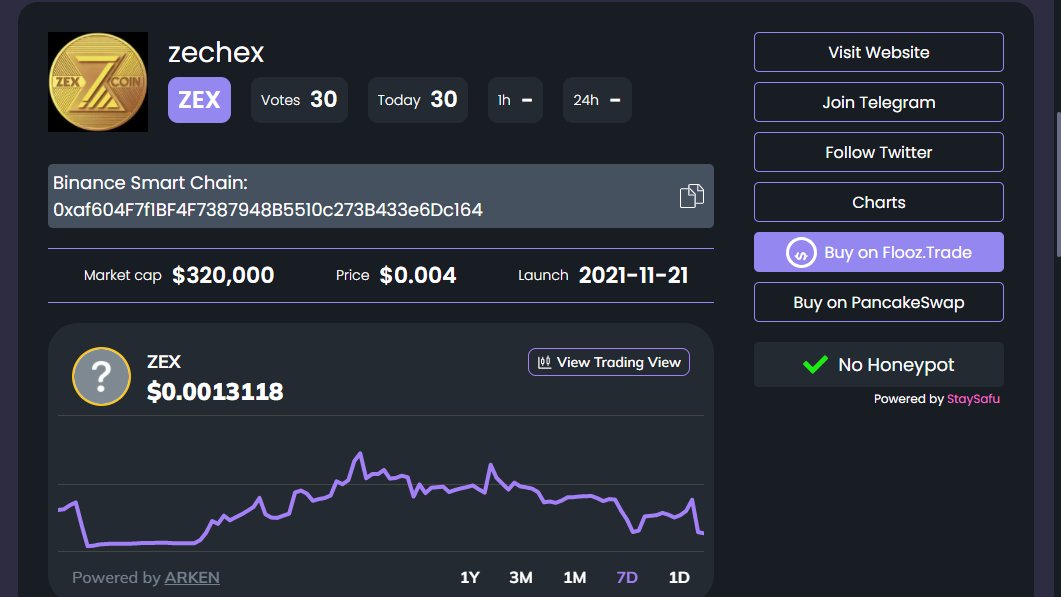The width and height of the screenshot is (1061, 597).
Task: Switch chart to 1M range
Action: (574, 577)
